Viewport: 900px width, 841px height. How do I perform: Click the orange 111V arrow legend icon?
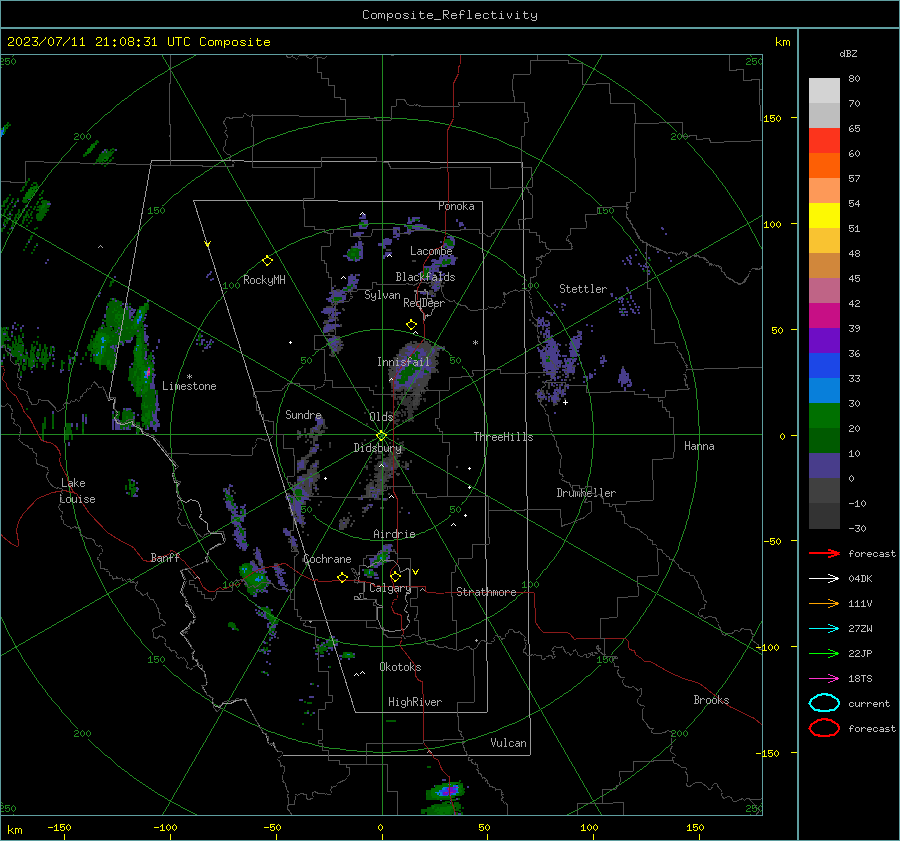[824, 603]
